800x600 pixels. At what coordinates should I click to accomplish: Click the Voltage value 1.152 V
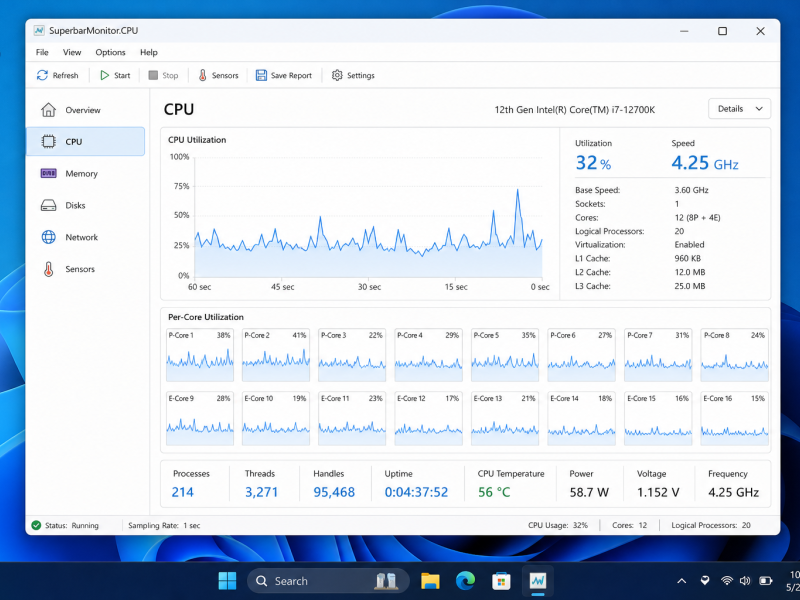pos(658,492)
